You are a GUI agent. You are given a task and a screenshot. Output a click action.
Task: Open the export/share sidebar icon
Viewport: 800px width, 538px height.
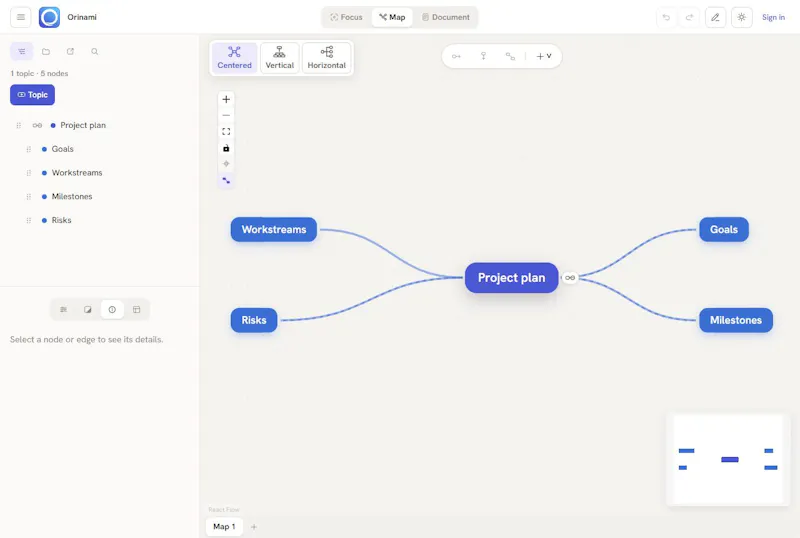coord(70,52)
